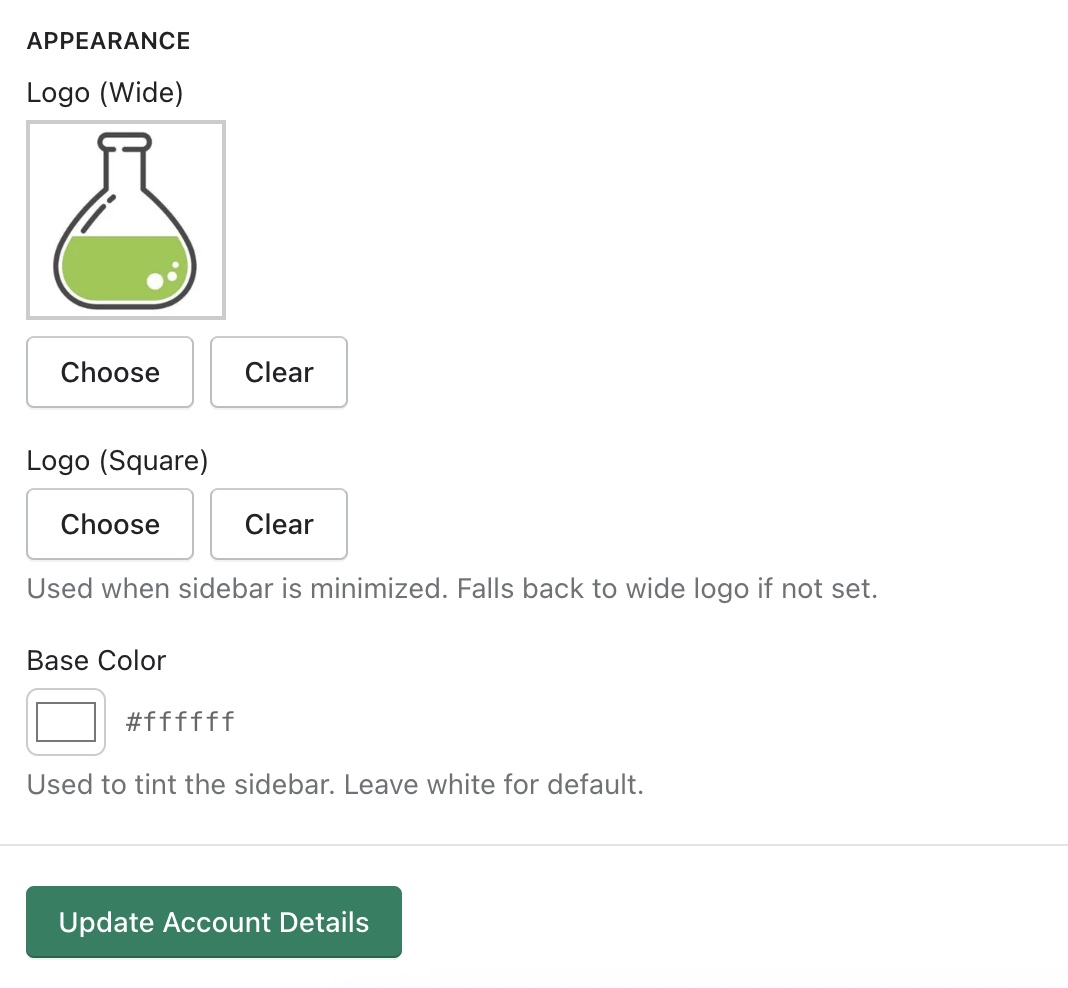Image resolution: width=1068 pixels, height=988 pixels.
Task: Click the Logo (Wide) field label
Action: (x=105, y=93)
